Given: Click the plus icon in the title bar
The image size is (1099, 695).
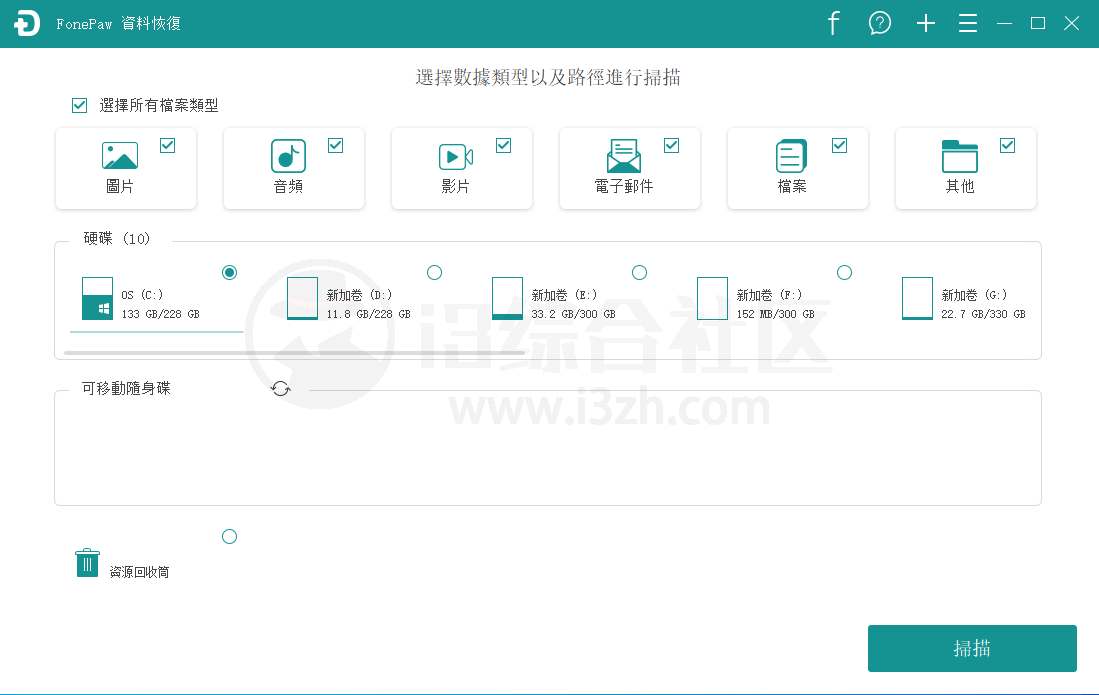Looking at the screenshot, I should [x=925, y=22].
